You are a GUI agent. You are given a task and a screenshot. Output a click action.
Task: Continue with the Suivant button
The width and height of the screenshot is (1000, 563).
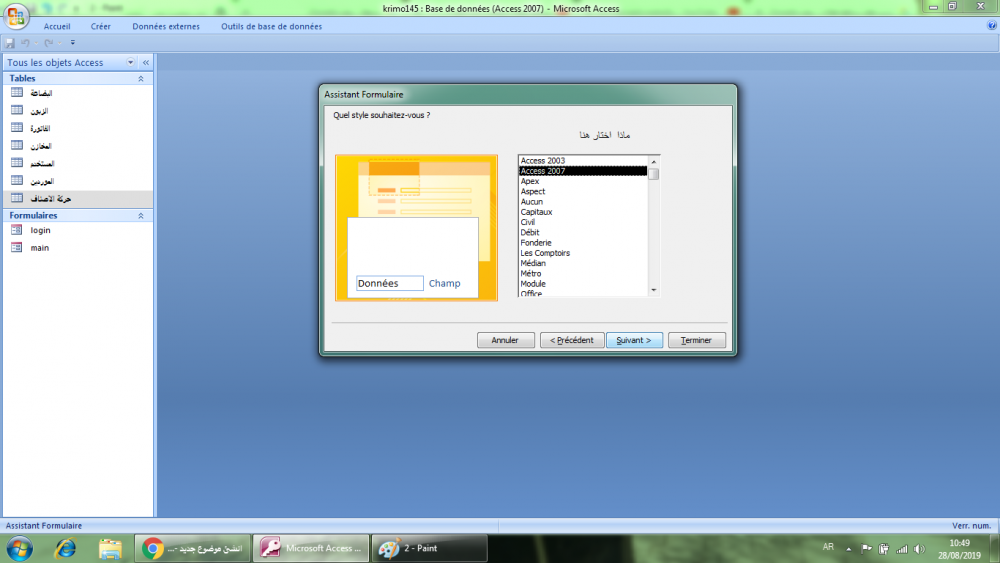tap(634, 340)
